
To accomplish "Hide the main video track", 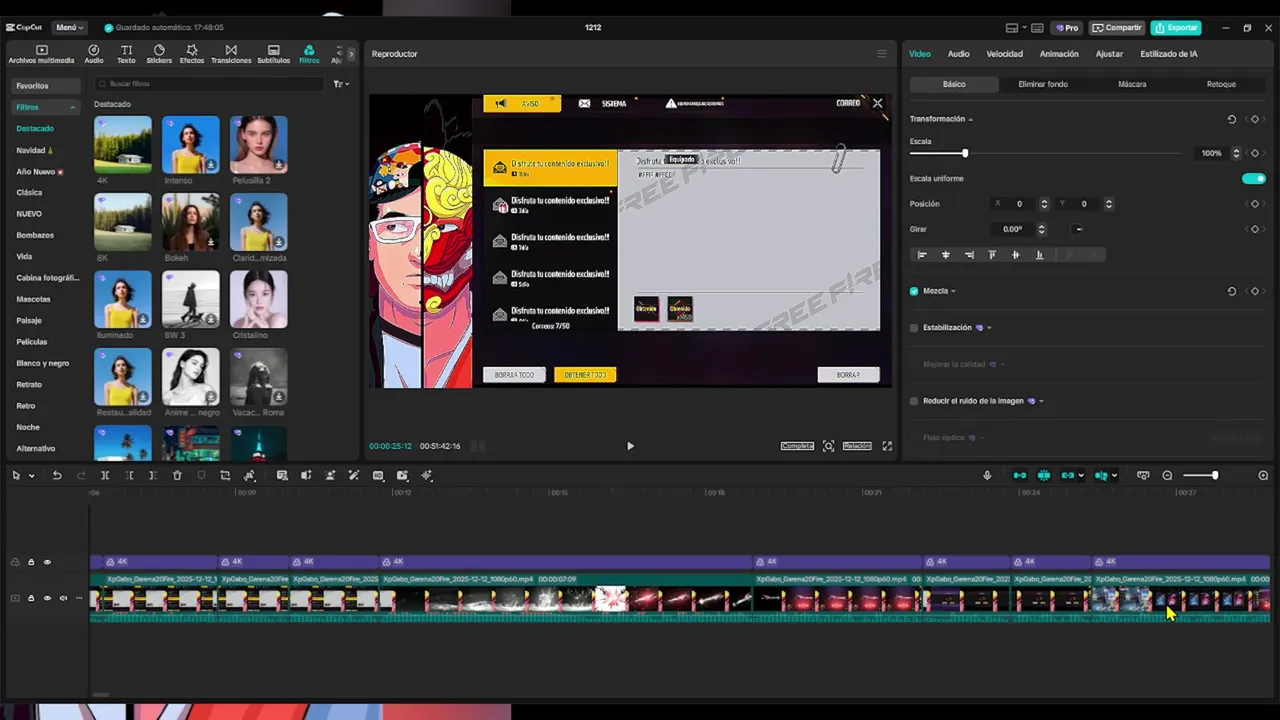I will click(x=47, y=598).
